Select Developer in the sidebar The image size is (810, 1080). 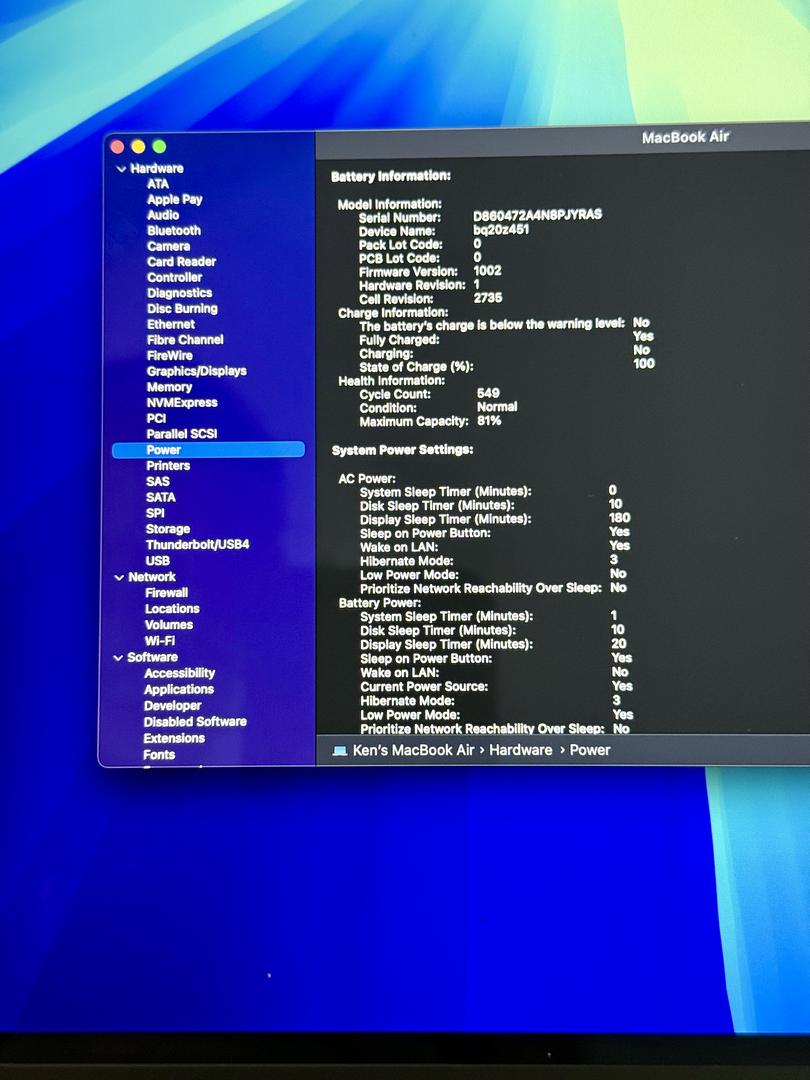click(172, 706)
